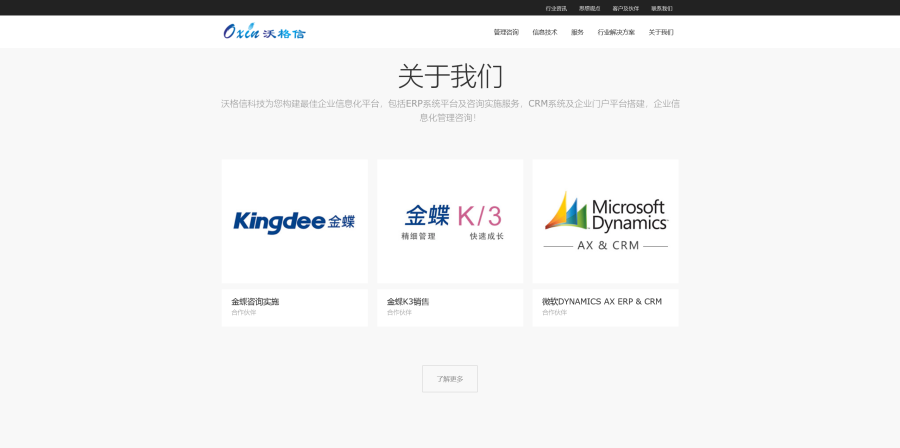Select 关于我们 in the main navigation

[x=661, y=32]
